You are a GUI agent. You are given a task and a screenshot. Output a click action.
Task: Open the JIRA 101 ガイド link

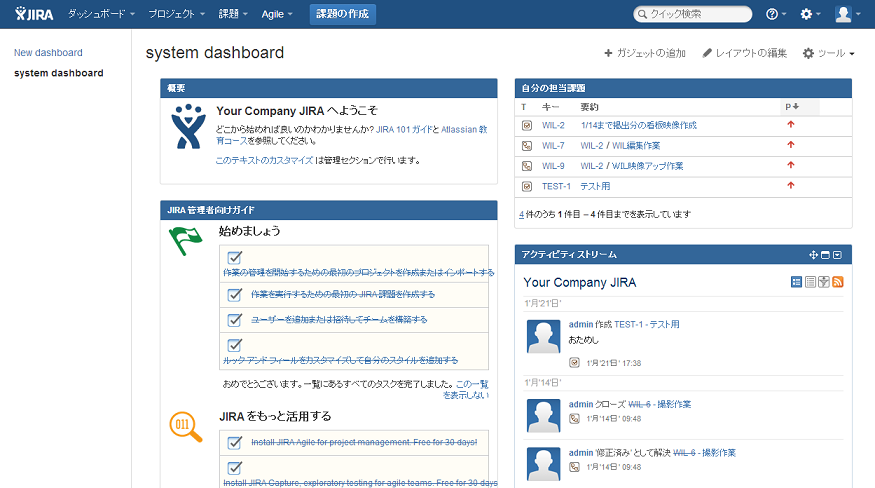point(404,130)
